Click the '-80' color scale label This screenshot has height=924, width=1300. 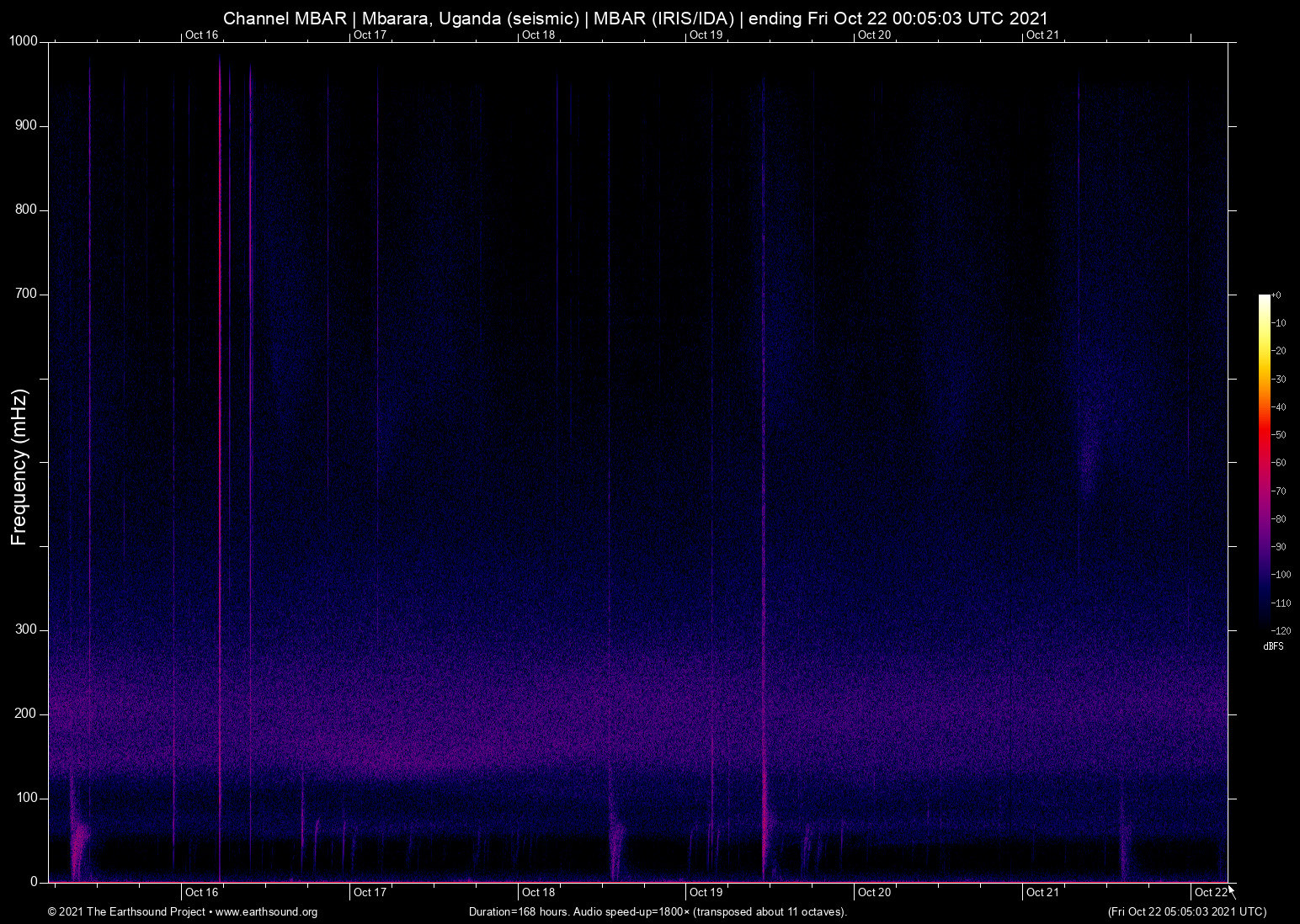click(1278, 519)
